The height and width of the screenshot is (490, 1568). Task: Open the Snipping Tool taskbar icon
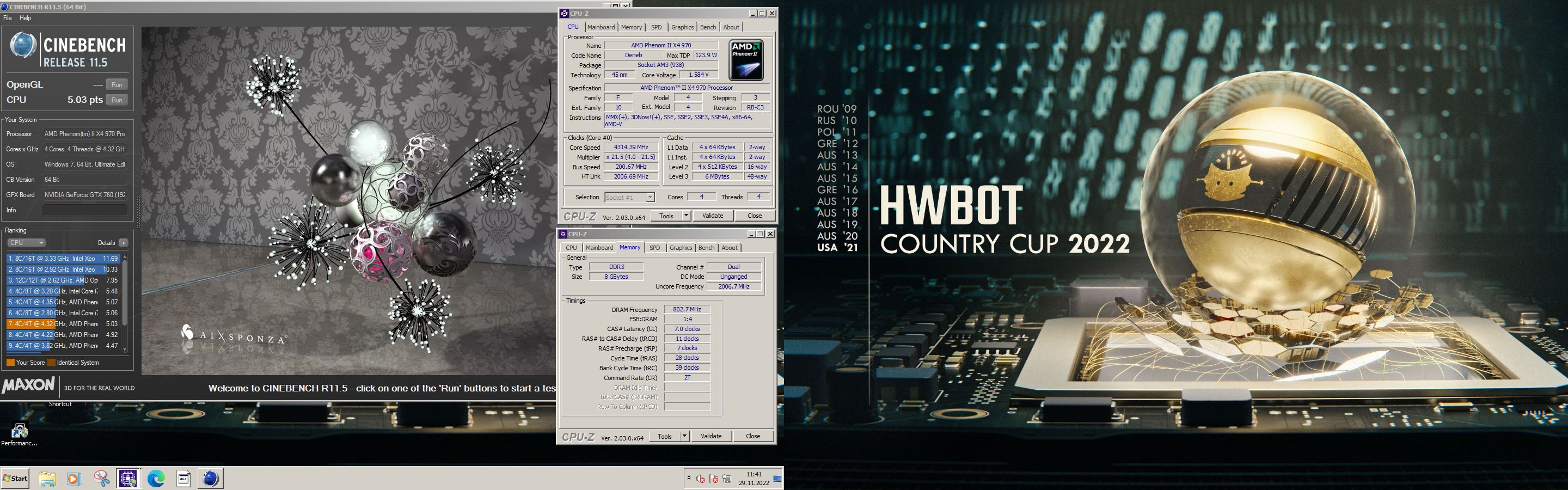101,479
